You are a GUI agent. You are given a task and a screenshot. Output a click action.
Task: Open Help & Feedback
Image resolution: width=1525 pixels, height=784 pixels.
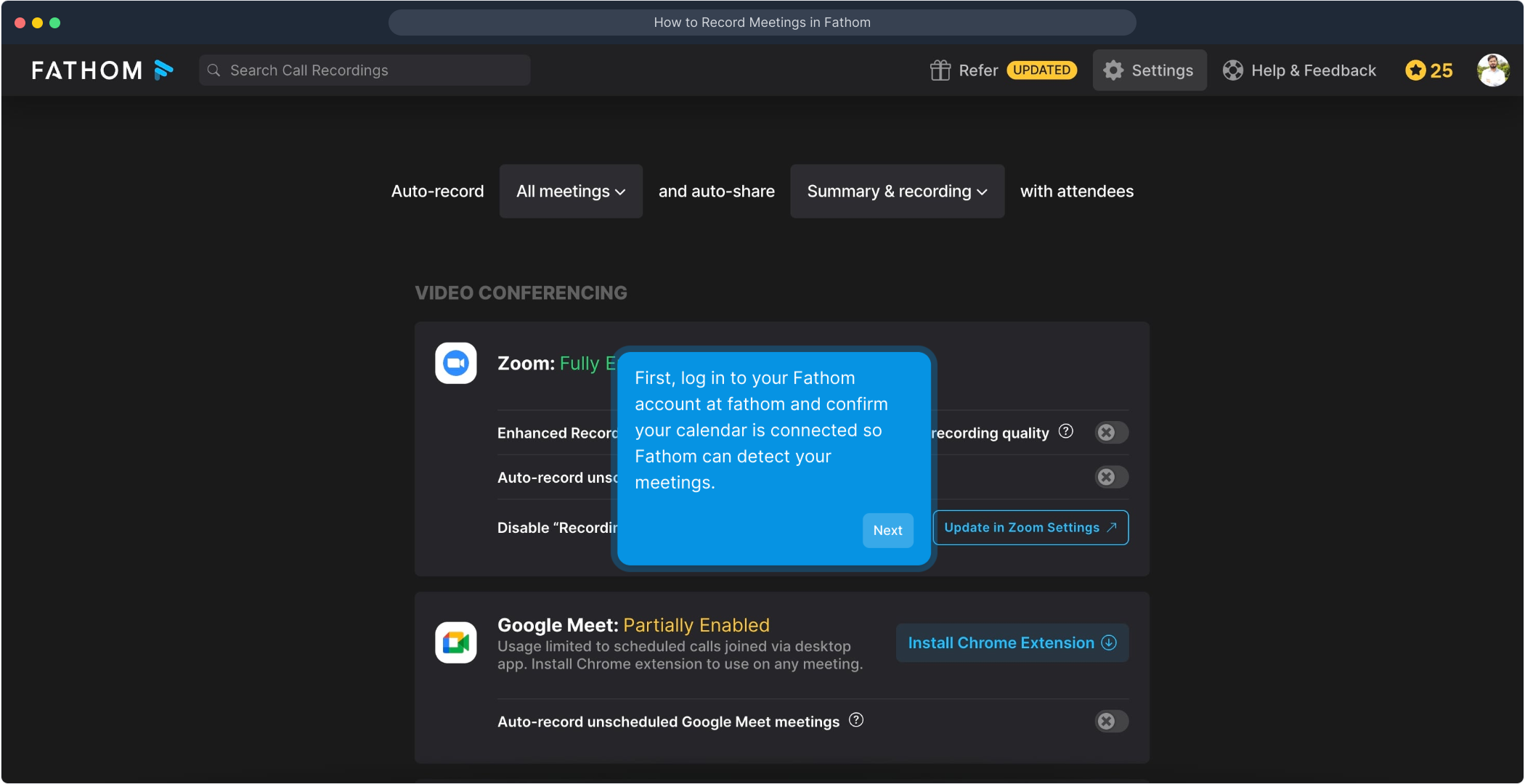(1300, 70)
